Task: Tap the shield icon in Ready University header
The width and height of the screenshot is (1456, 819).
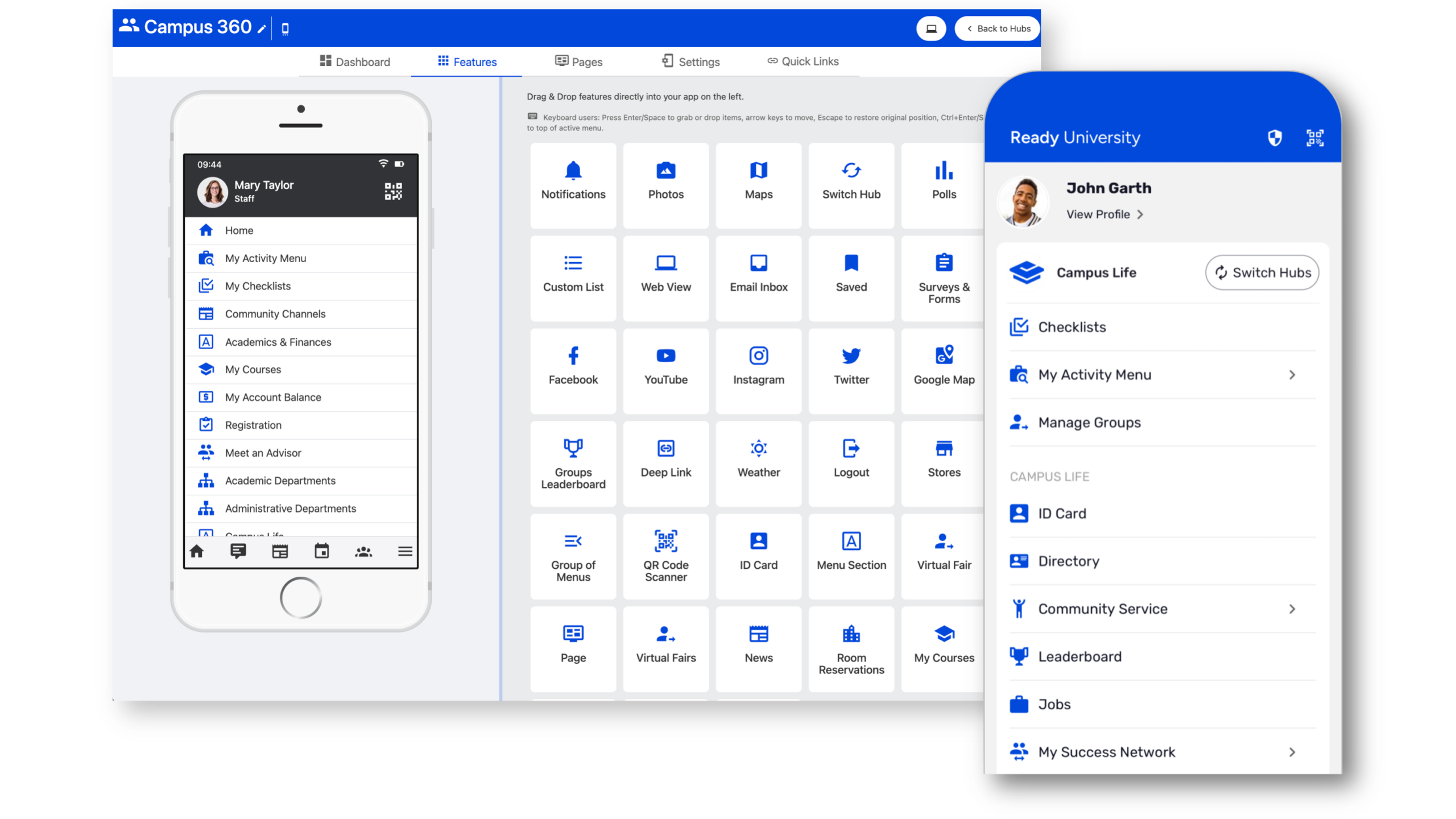Action: [x=1274, y=138]
